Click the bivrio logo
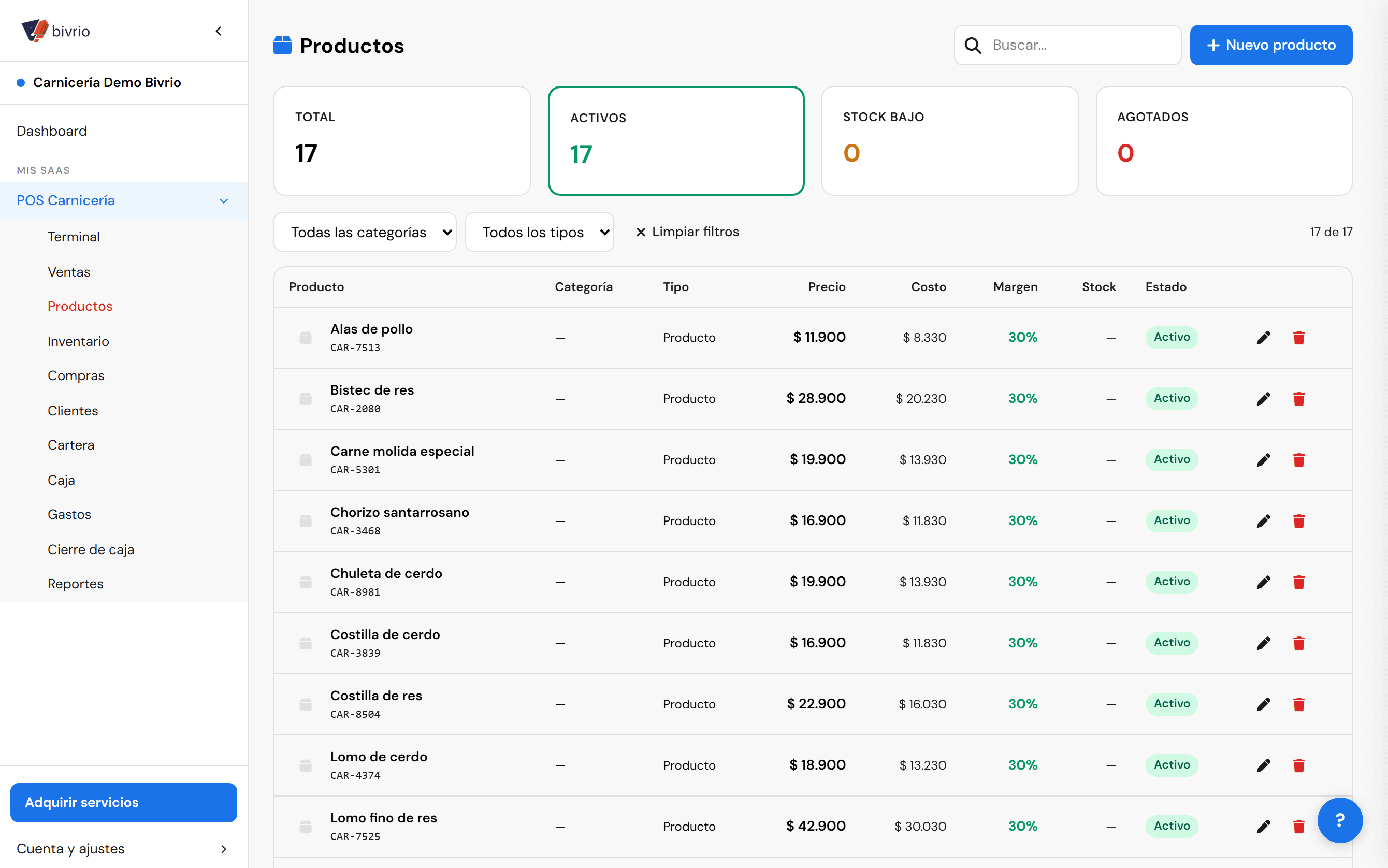The image size is (1388, 868). click(55, 31)
